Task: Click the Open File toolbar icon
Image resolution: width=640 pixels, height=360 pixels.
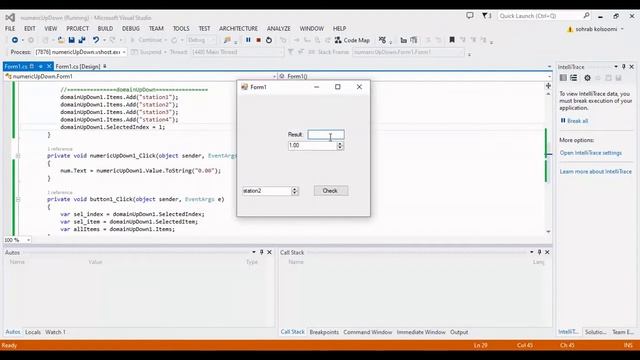Action: pos(61,40)
